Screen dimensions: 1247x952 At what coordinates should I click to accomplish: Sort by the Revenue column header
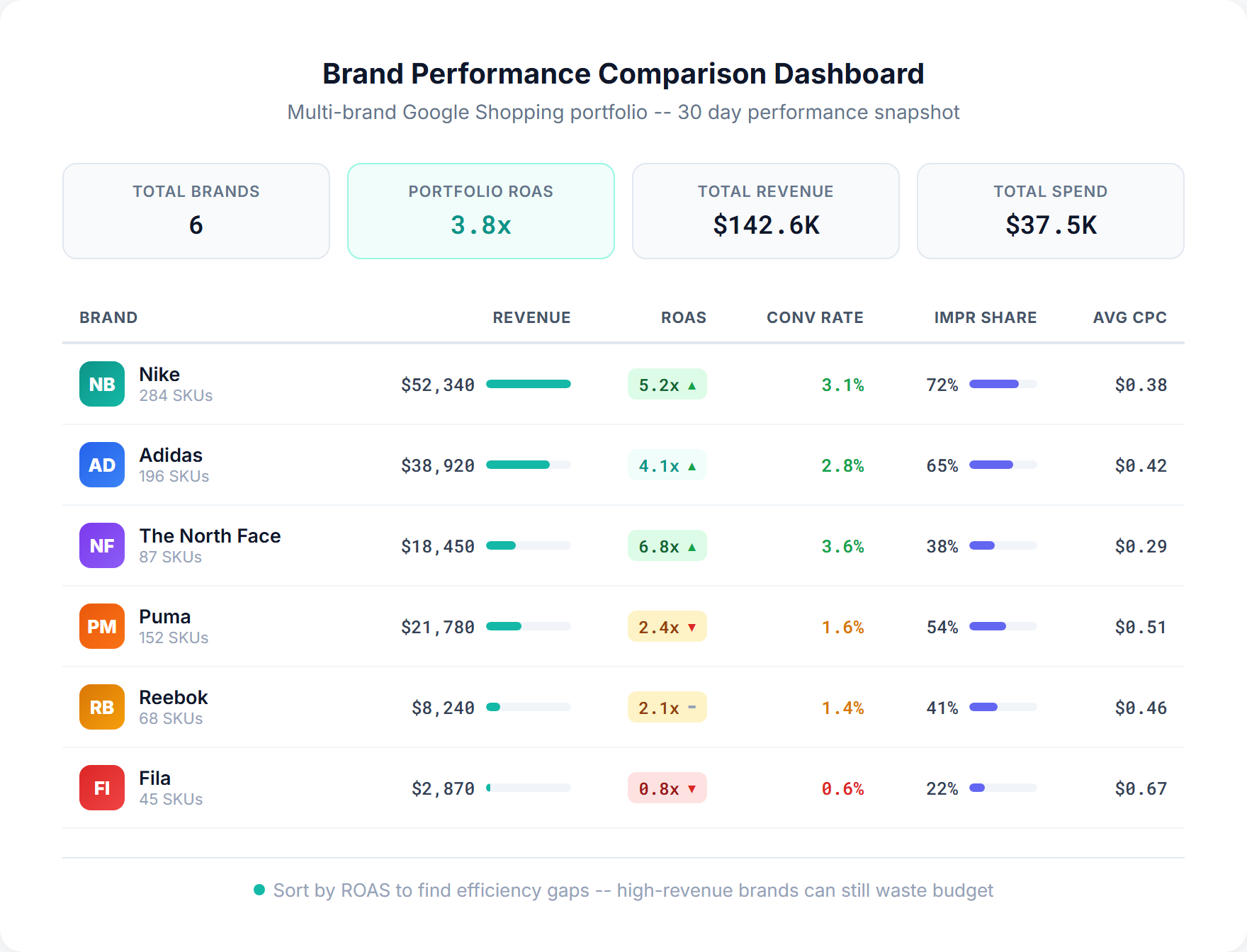(x=531, y=317)
